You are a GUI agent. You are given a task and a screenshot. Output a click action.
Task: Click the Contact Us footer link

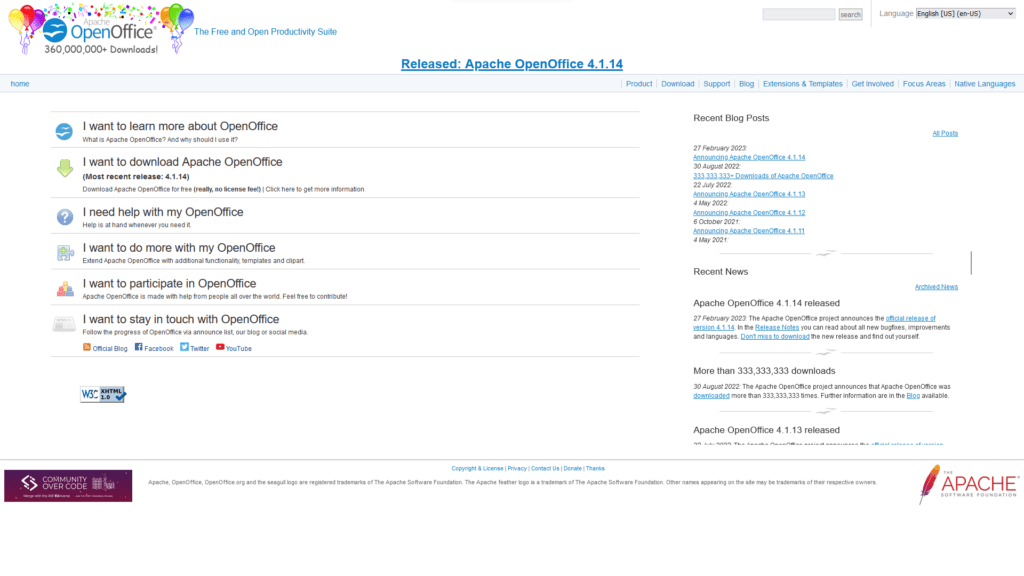pos(545,468)
